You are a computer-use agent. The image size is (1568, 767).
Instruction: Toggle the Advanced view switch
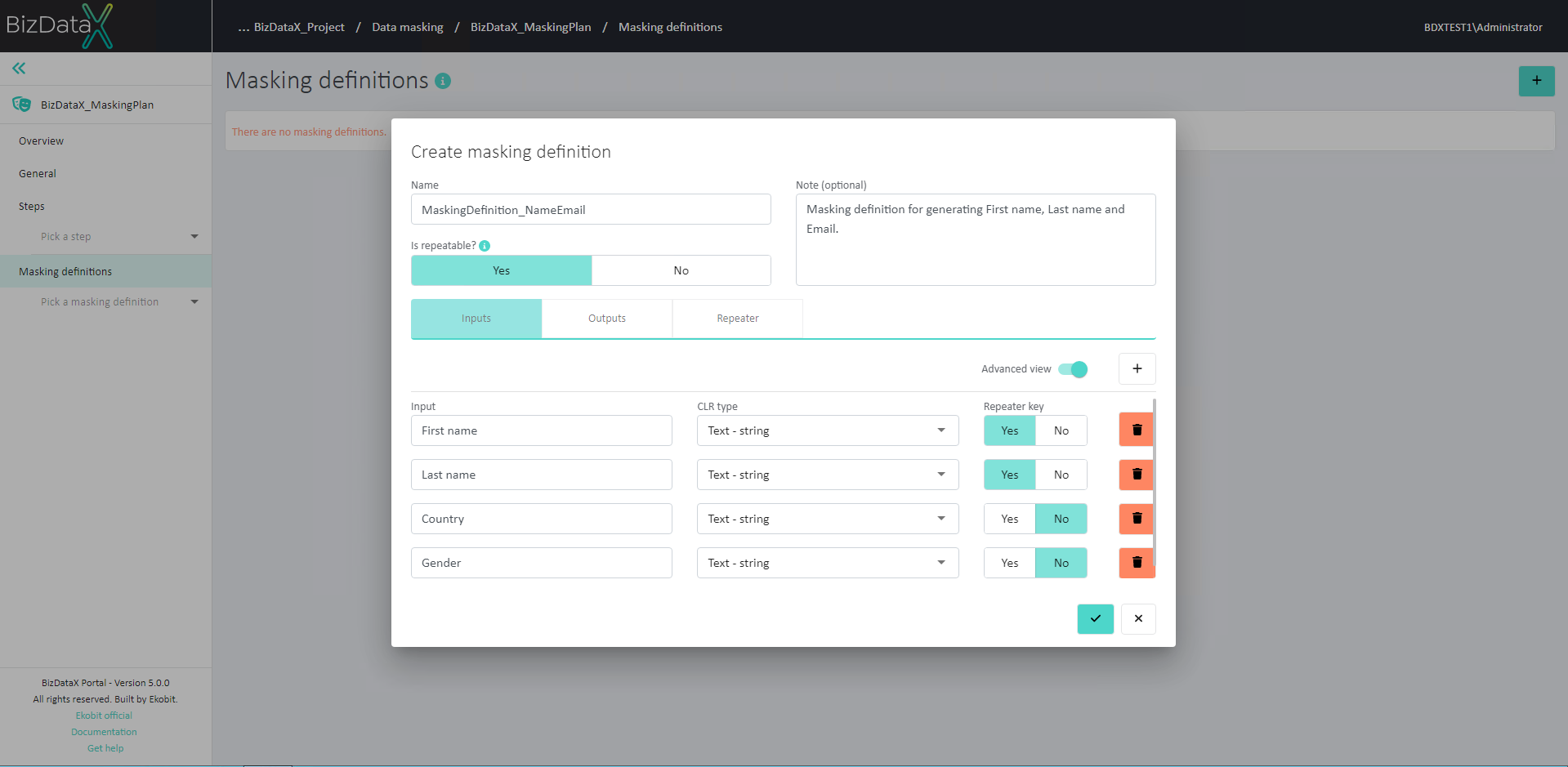click(x=1073, y=369)
